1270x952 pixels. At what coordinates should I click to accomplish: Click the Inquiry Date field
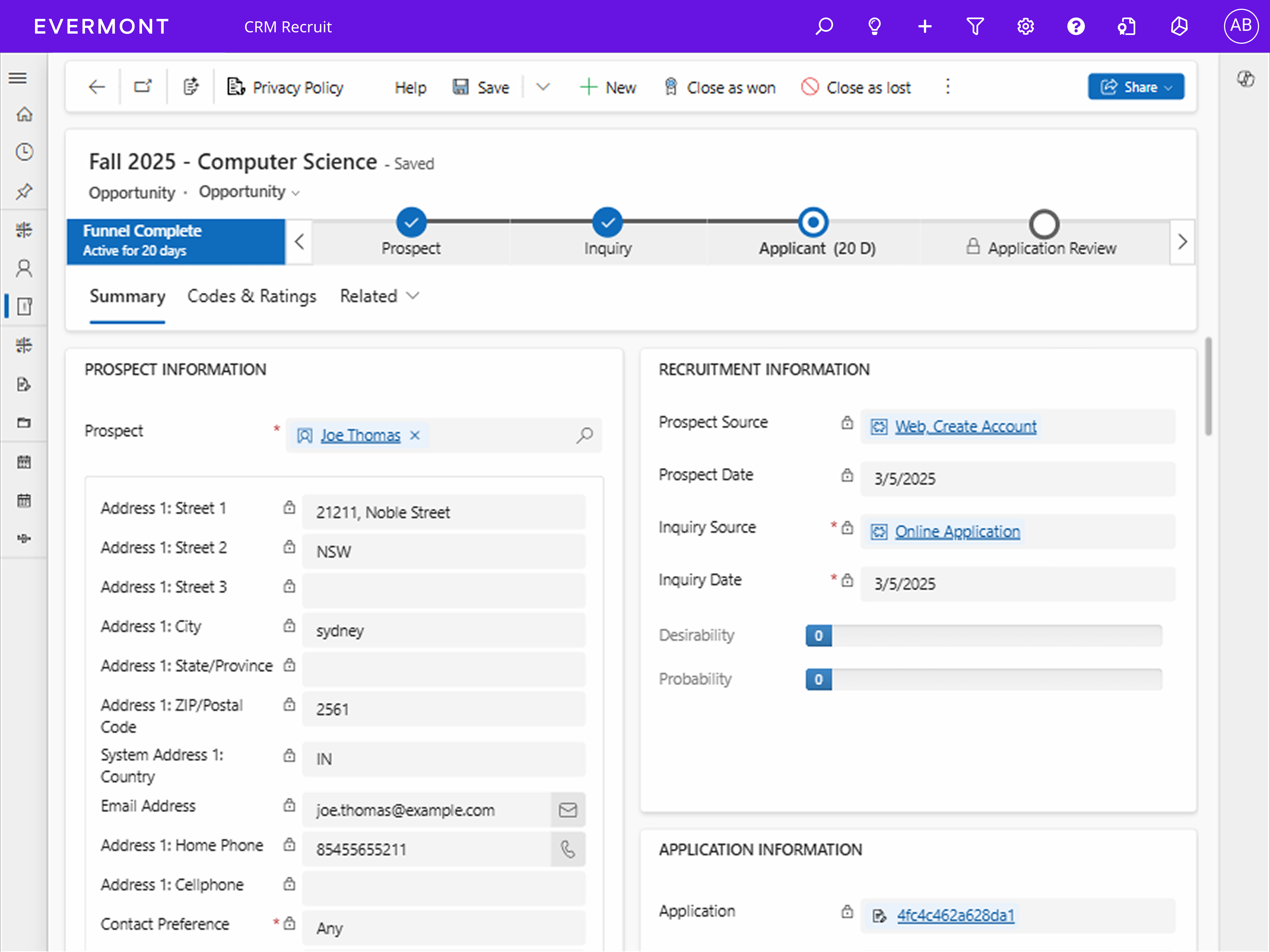tap(1017, 584)
